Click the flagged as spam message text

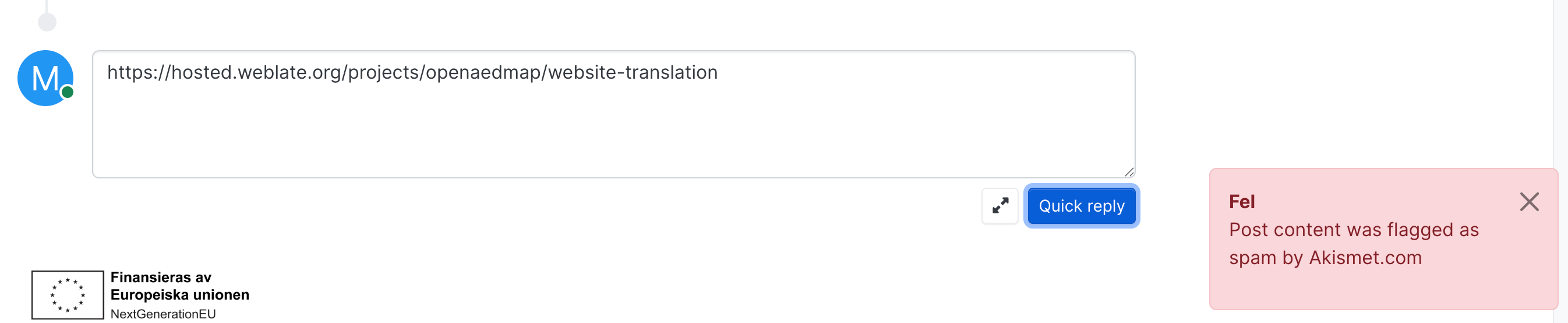tap(1353, 230)
